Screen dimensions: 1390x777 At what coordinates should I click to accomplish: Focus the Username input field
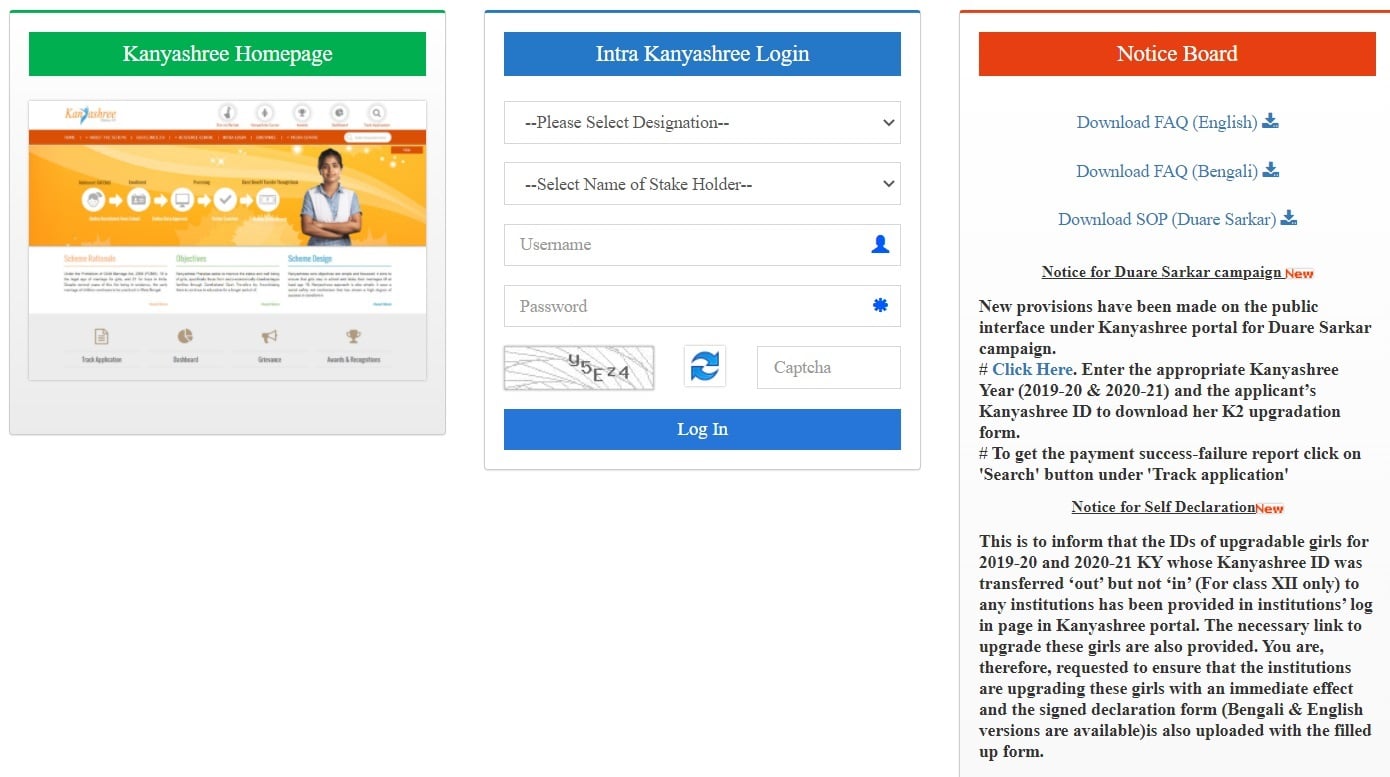(x=702, y=245)
